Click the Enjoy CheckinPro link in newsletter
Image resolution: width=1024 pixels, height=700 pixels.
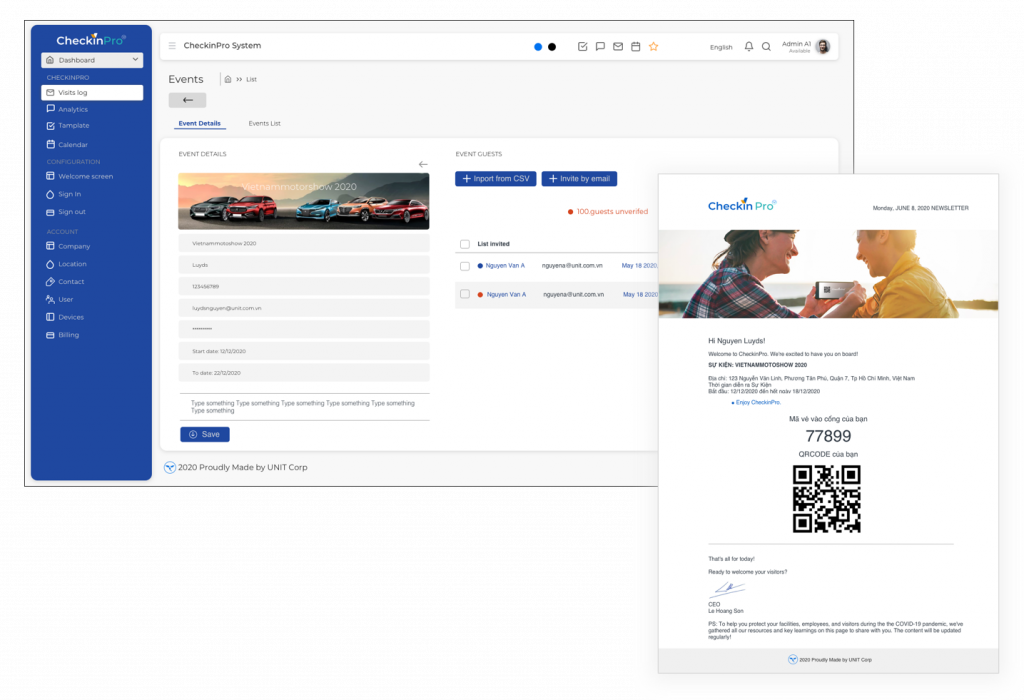(x=758, y=402)
